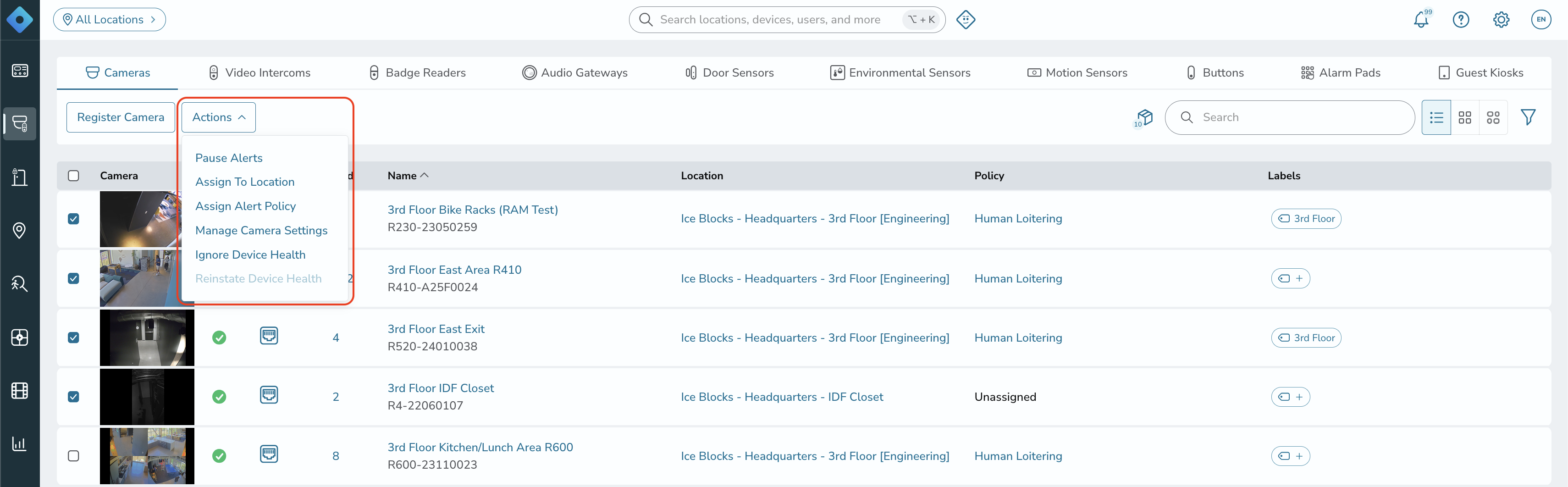This screenshot has width=1568, height=487.
Task: Switch to the Badge Readers tab
Action: 418,72
